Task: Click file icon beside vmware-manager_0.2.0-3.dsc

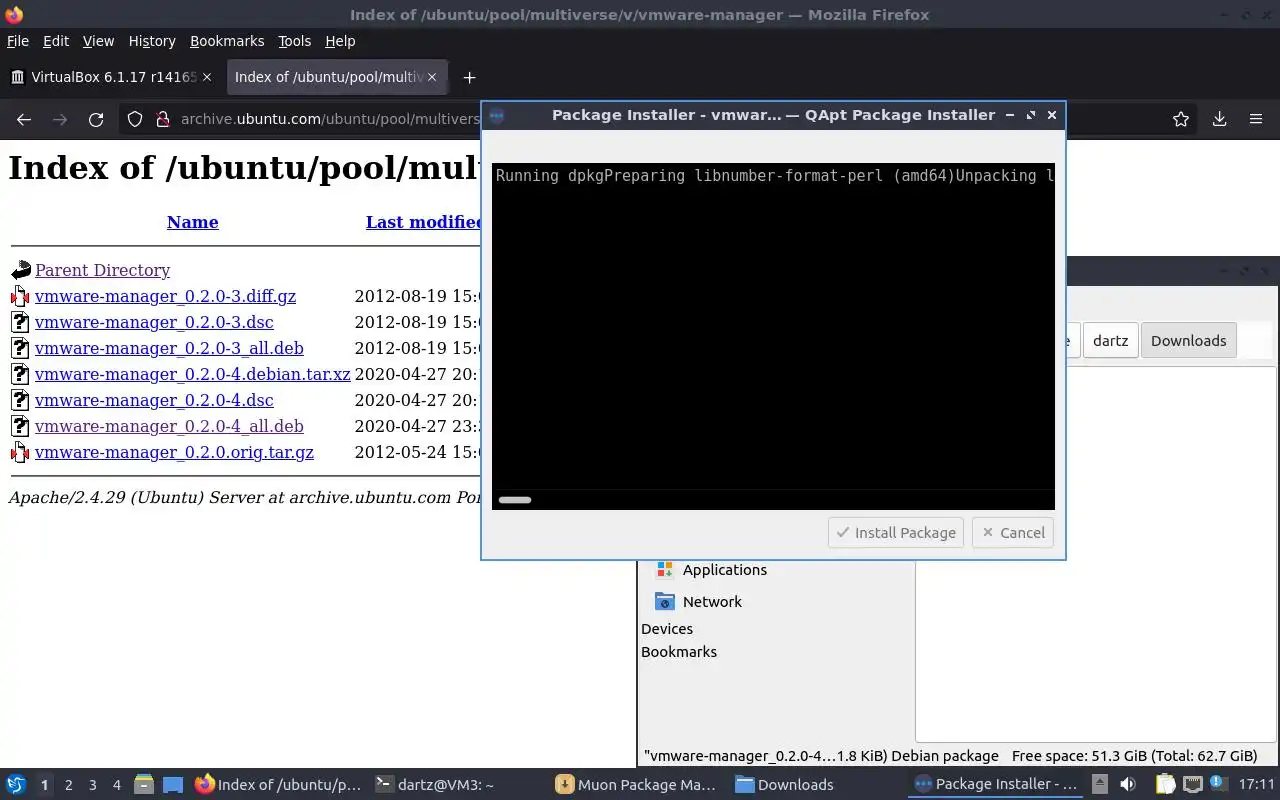Action: point(20,322)
